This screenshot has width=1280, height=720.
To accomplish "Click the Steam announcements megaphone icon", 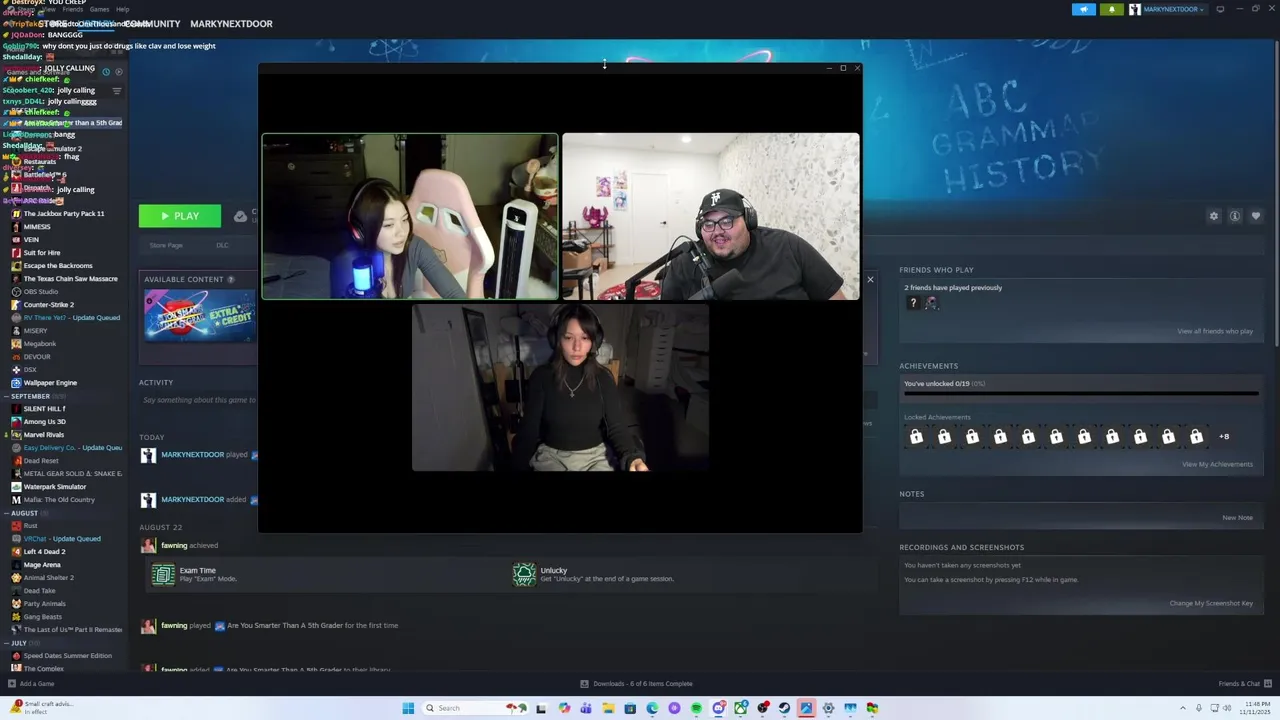I will 1084,9.
